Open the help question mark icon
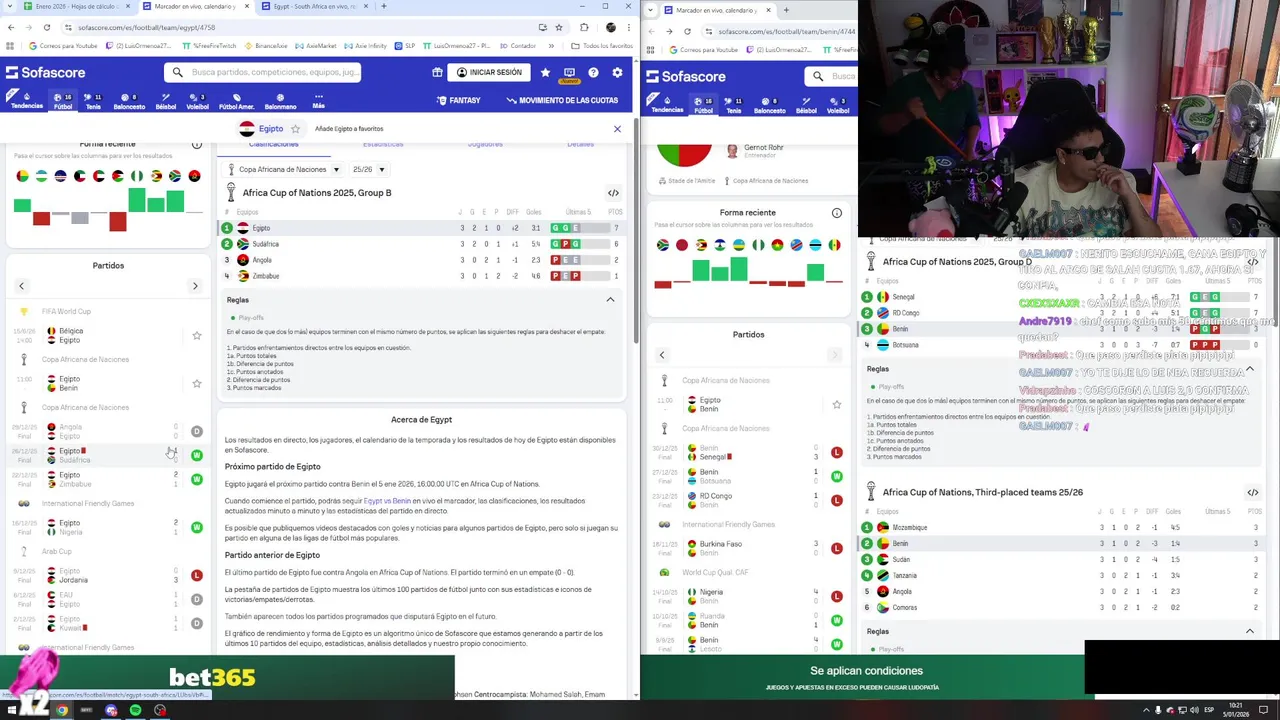1280x720 pixels. coord(593,72)
